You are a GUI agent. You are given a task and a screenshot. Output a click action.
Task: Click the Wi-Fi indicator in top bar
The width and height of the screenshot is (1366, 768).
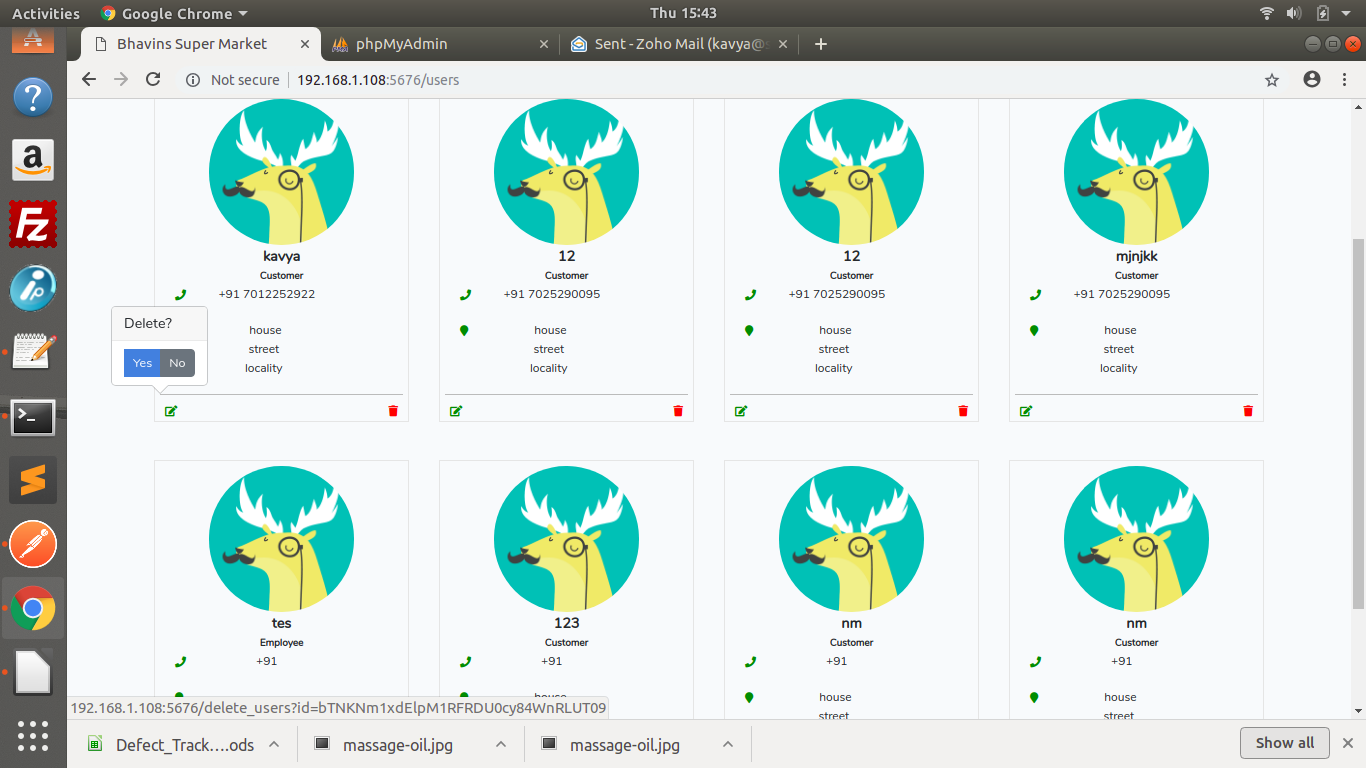point(1267,13)
